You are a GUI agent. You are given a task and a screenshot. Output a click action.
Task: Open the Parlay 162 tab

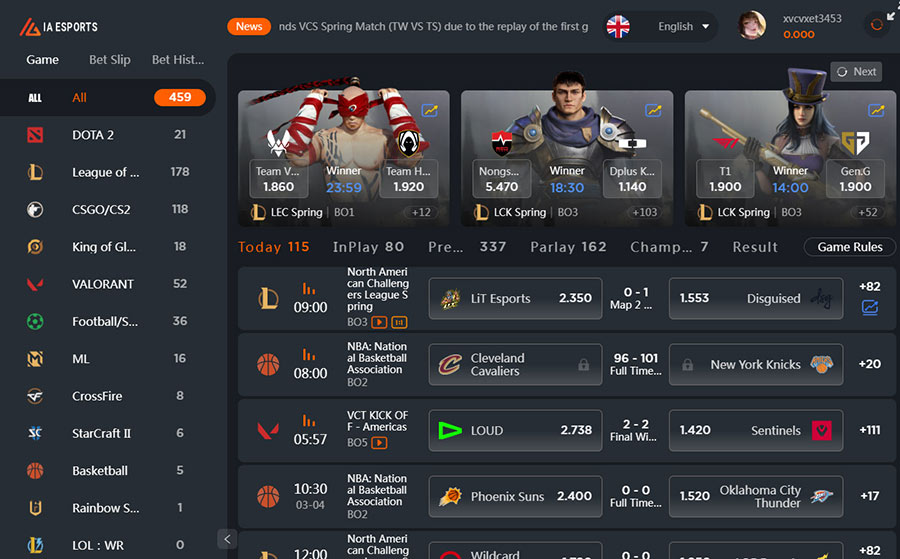click(x=568, y=247)
